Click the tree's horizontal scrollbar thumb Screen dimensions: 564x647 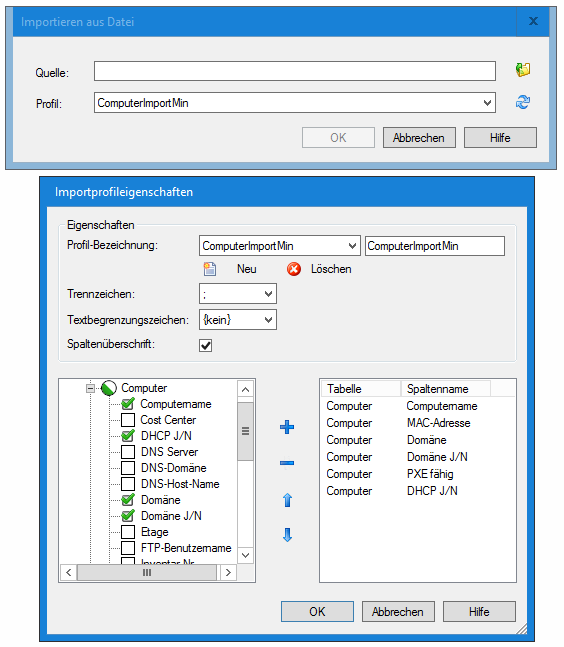(147, 572)
